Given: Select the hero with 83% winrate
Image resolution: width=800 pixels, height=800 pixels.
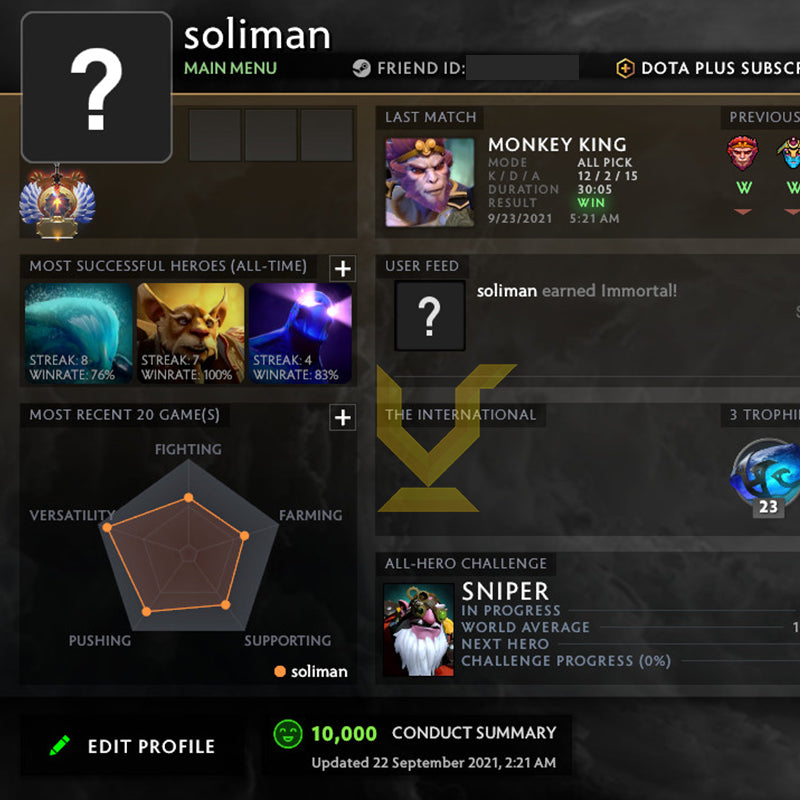Looking at the screenshot, I should point(300,333).
